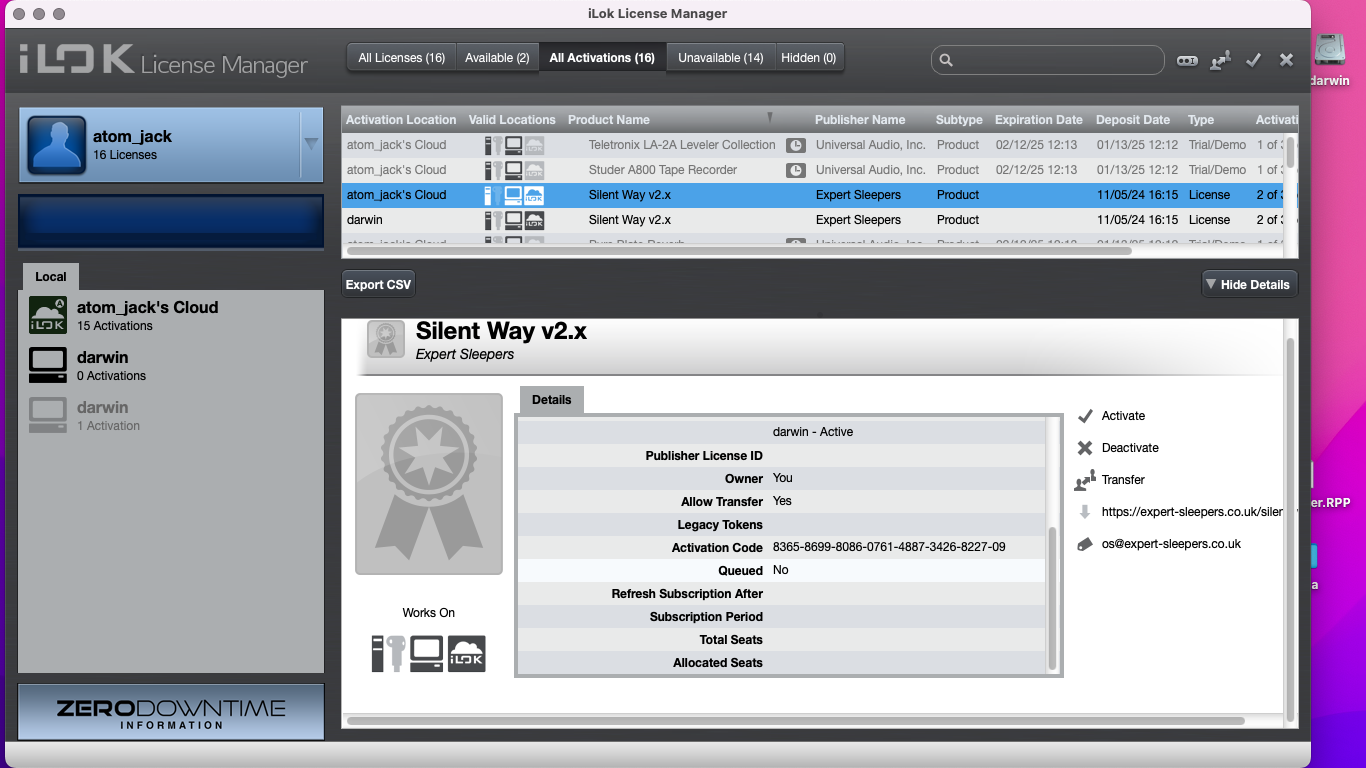Viewport: 1366px width, 768px height.
Task: Click the iLok Cloud icon under Works On
Action: 467,653
